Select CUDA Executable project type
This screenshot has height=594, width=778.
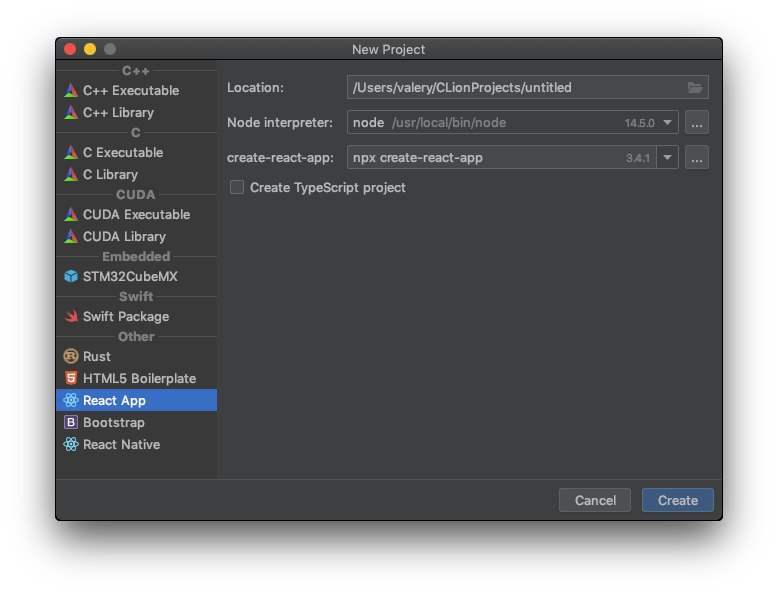coord(136,214)
